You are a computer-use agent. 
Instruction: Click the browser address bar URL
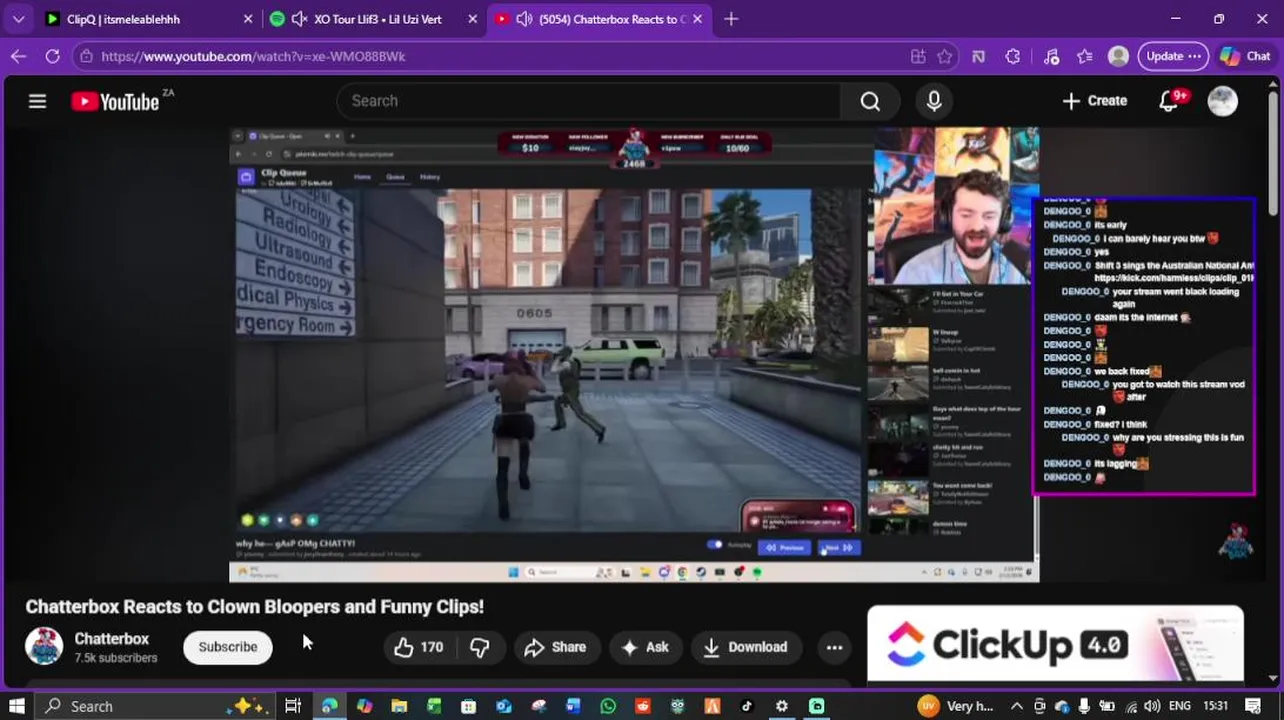point(253,56)
